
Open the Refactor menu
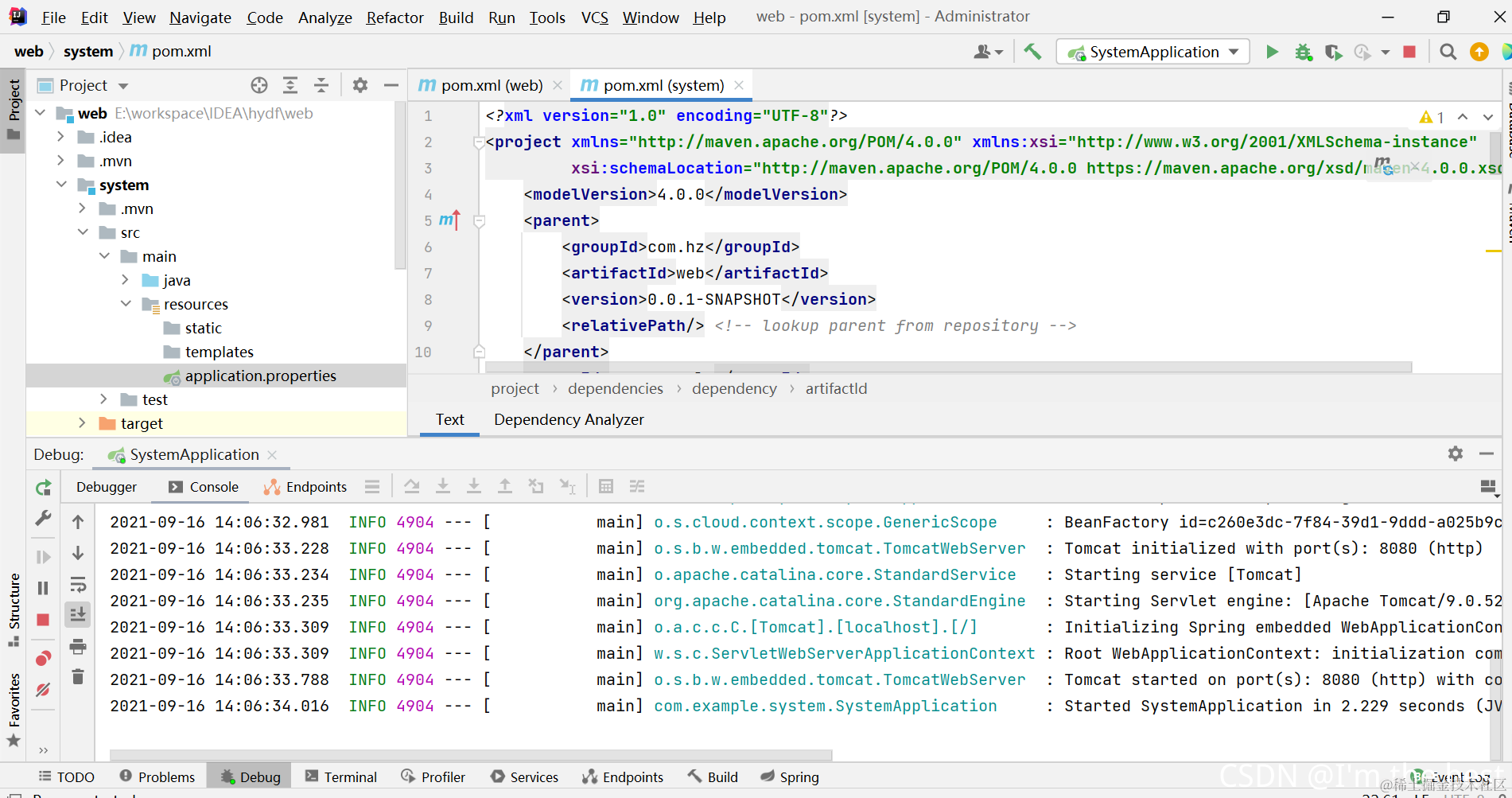pos(395,18)
